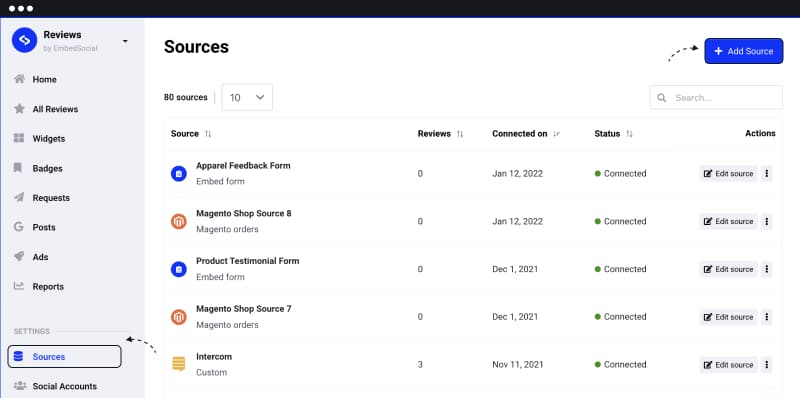Navigate to Requests in the sidebar
The height and width of the screenshot is (398, 800).
click(51, 198)
